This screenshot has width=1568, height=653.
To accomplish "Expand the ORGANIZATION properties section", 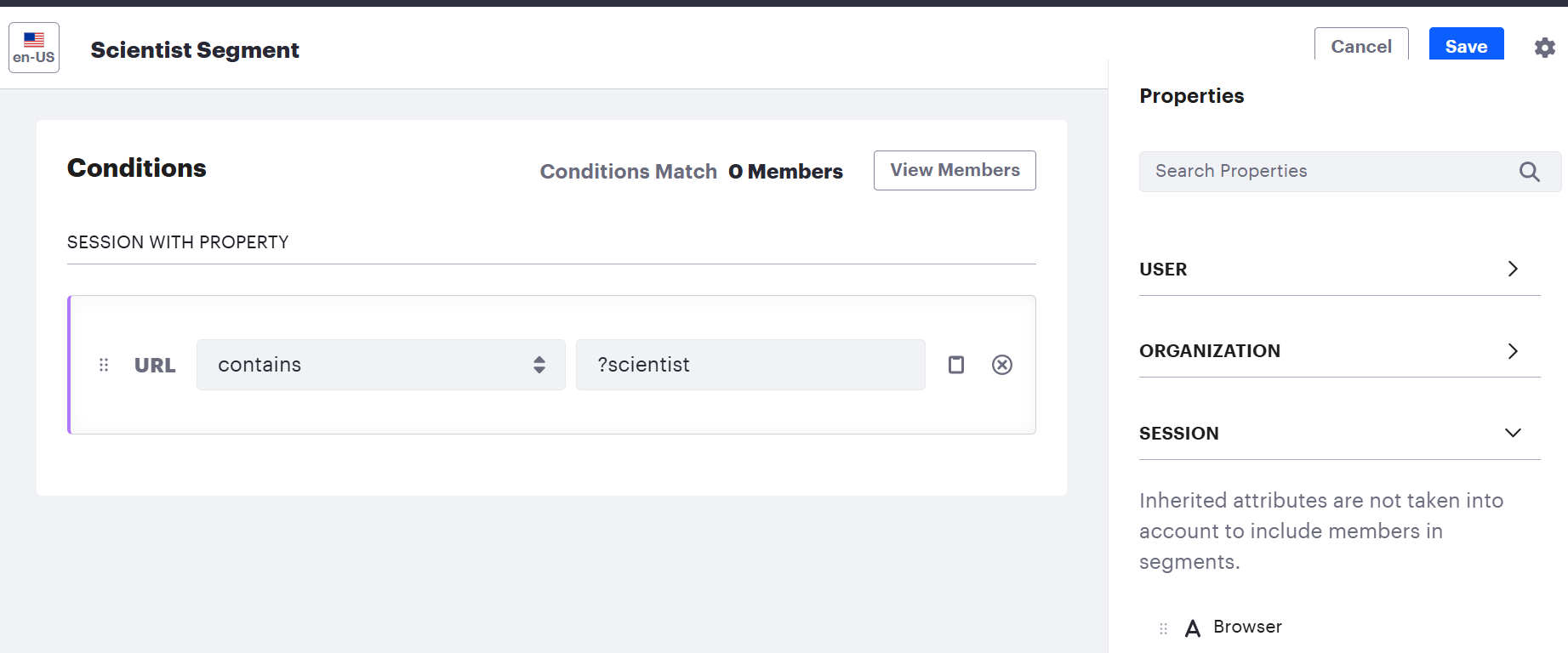I will tap(1339, 351).
